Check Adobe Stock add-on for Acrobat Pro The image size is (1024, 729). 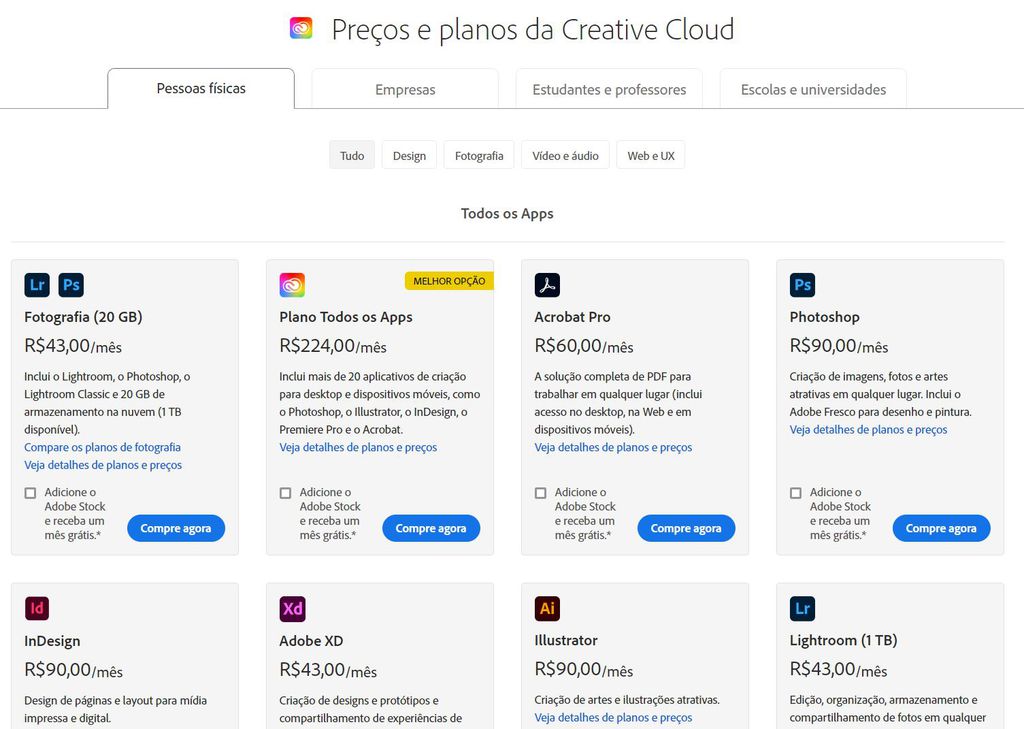[541, 493]
